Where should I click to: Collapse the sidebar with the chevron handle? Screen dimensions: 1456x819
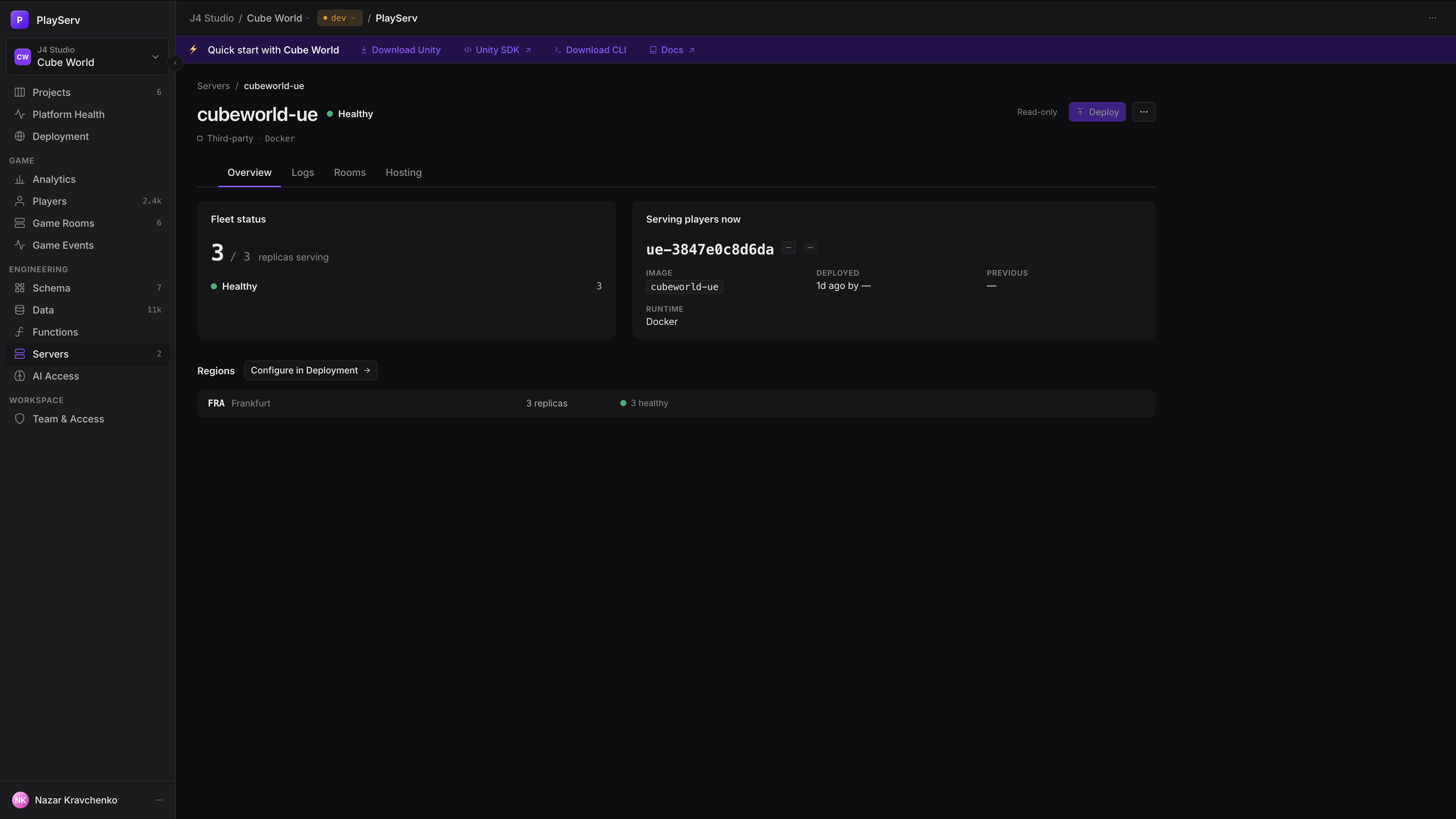pyautogui.click(x=175, y=63)
